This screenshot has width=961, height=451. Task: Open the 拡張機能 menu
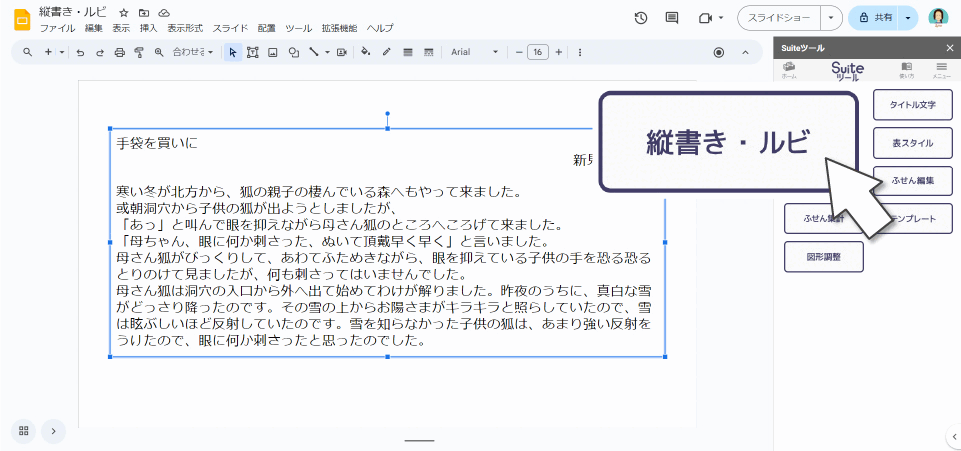point(339,29)
